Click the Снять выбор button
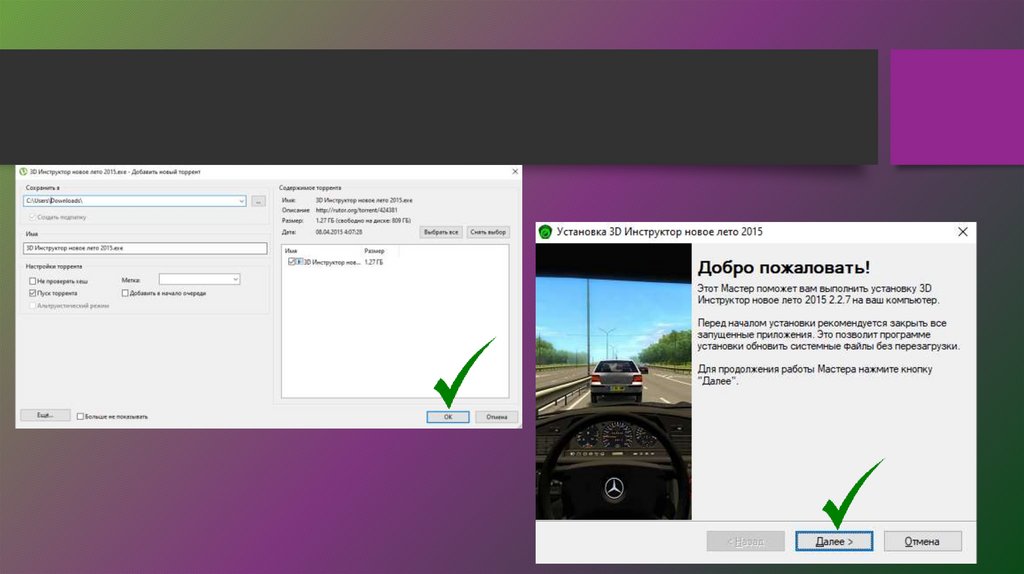 click(488, 232)
